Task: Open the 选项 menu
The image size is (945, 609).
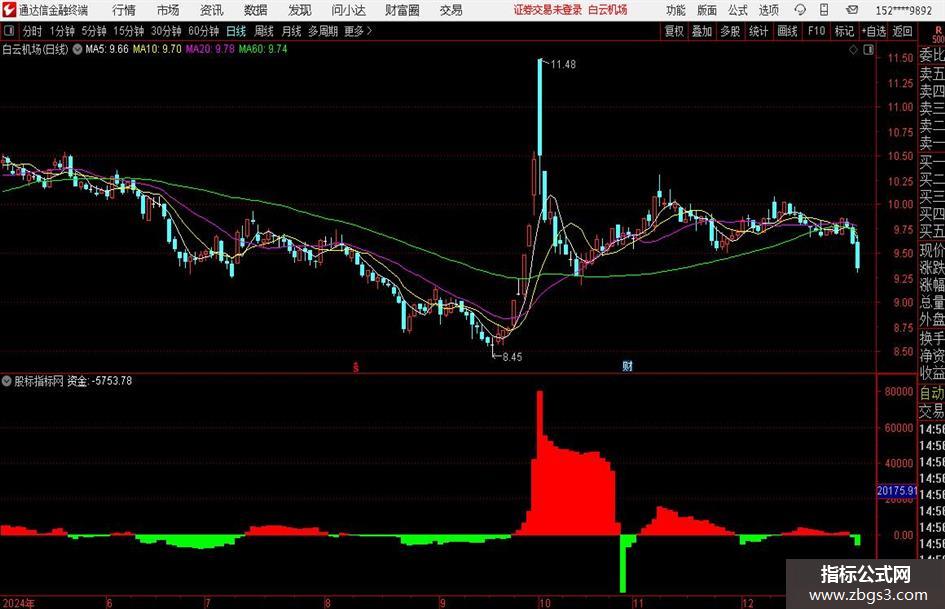Action: coord(769,10)
